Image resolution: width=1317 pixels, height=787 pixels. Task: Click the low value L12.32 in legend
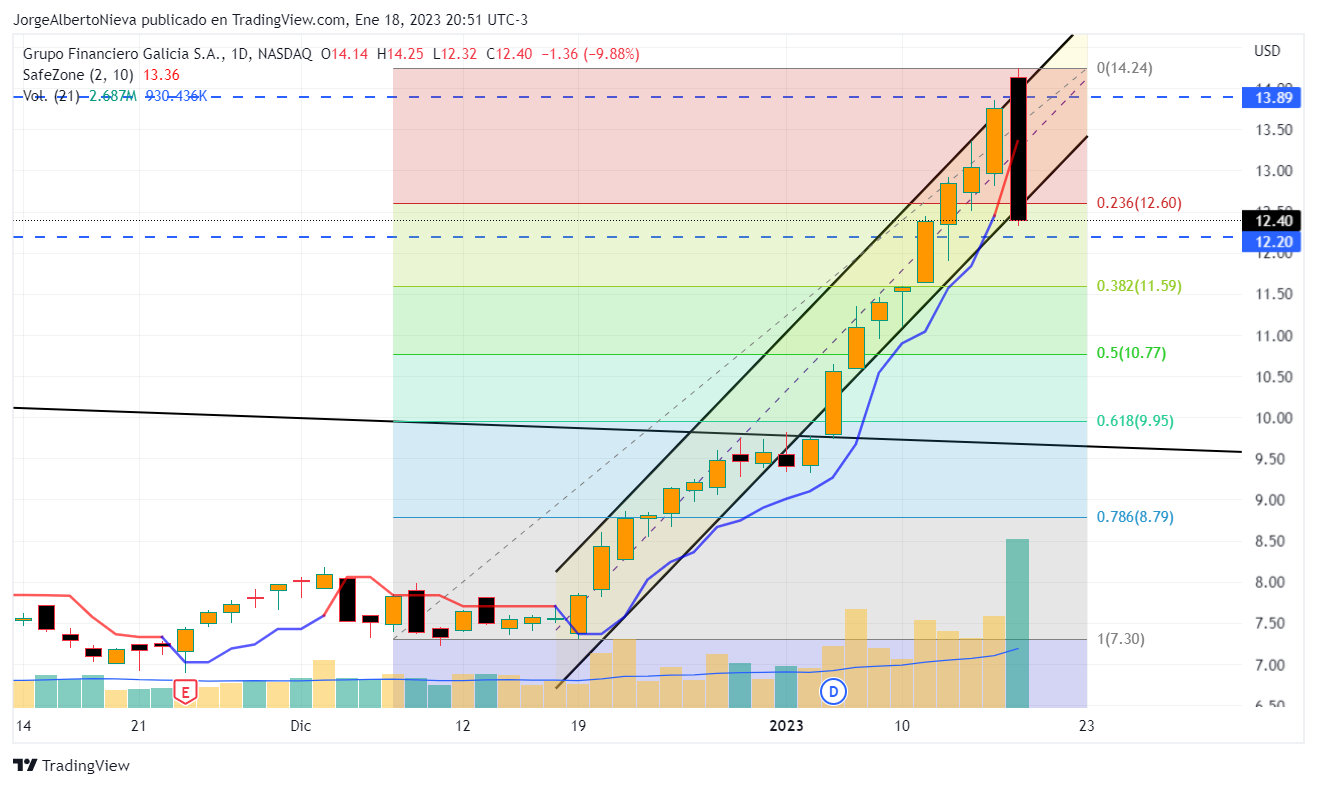457,54
